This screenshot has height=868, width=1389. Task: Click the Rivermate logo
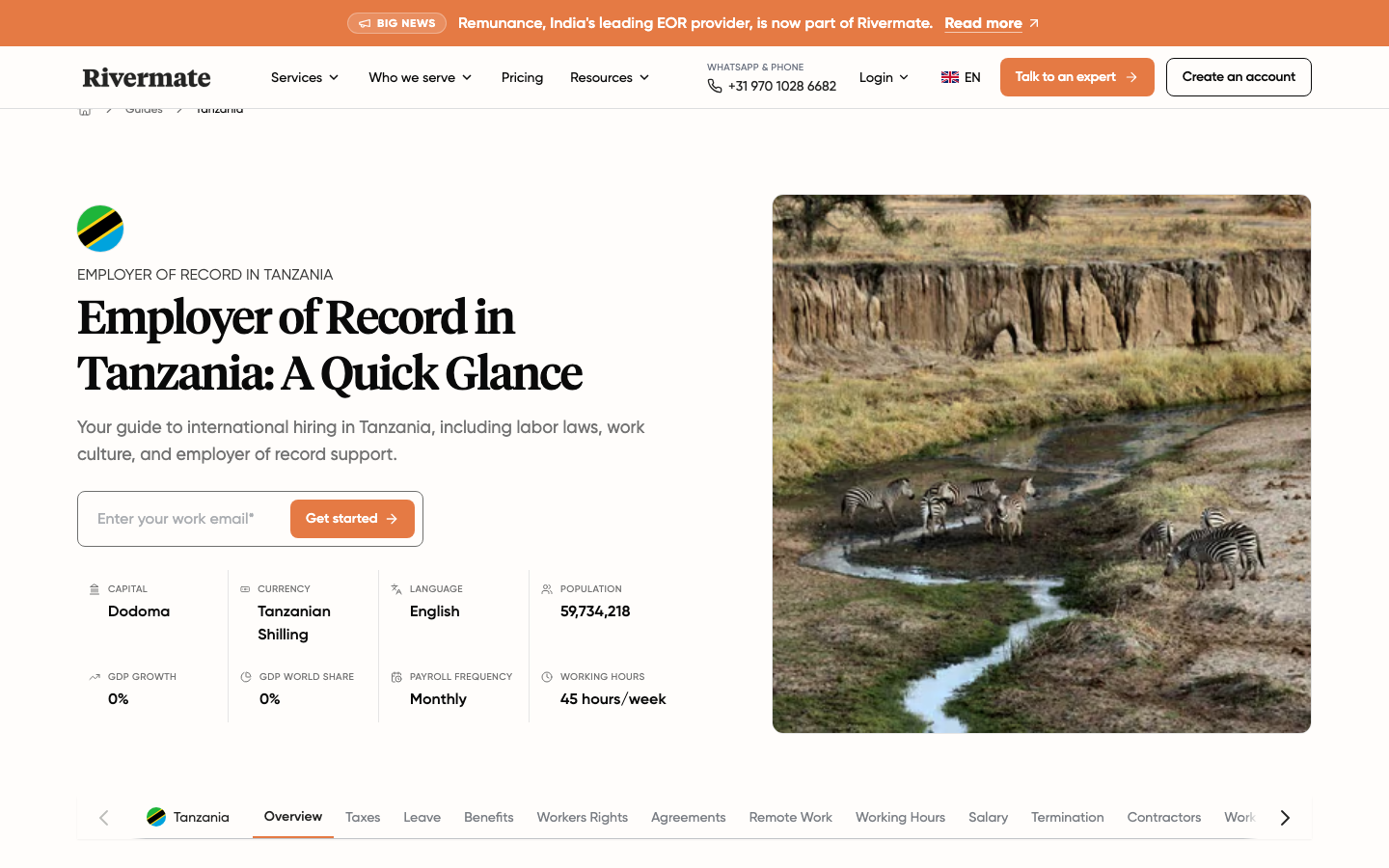pos(147,77)
